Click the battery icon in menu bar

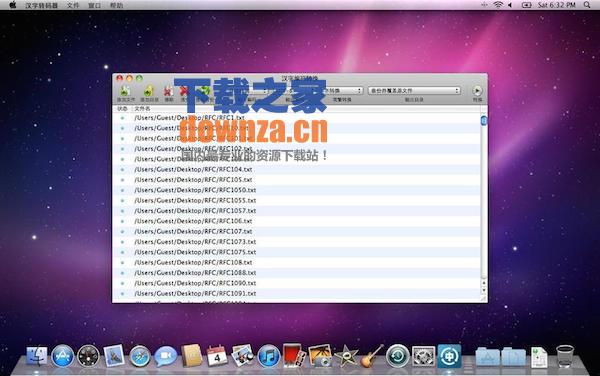tap(527, 5)
